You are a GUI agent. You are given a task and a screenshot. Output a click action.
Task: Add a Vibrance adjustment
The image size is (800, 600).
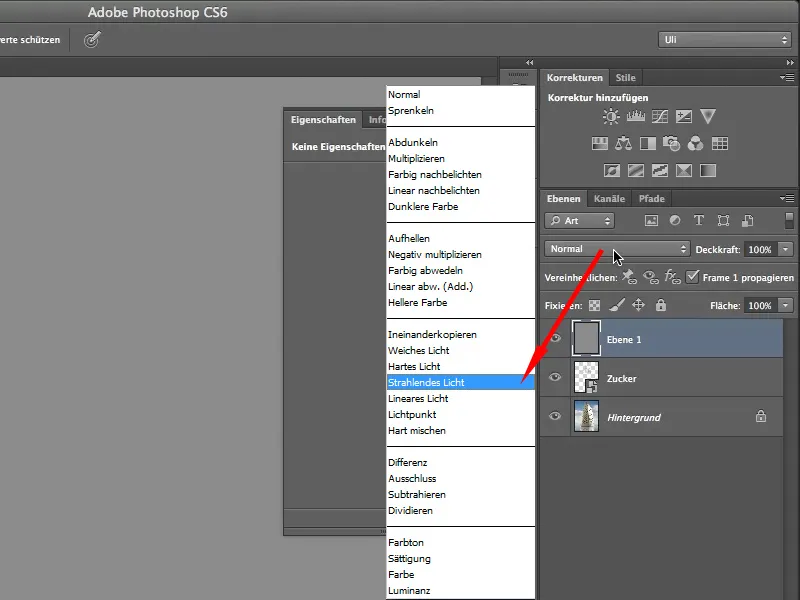(x=708, y=116)
